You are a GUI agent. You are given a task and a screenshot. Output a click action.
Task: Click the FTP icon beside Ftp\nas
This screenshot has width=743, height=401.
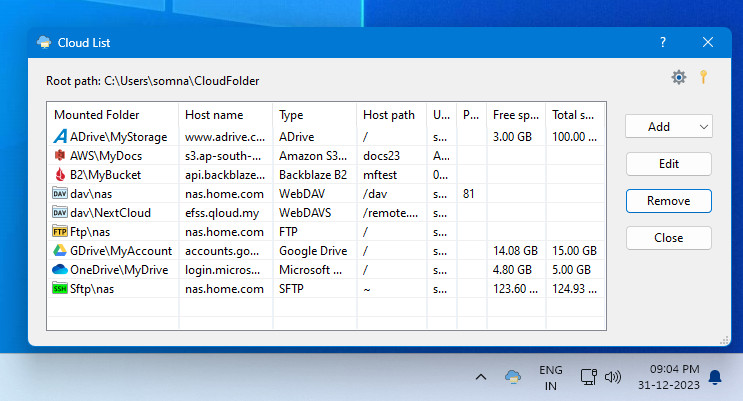(60, 231)
